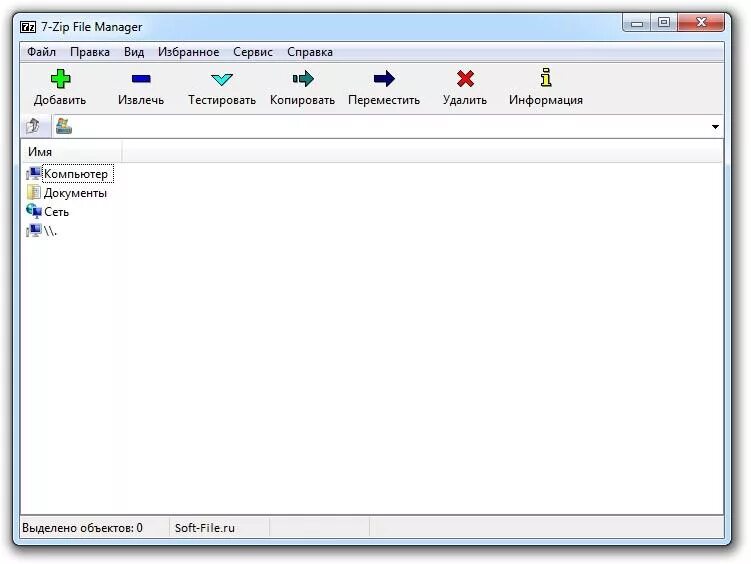Click the Переместить dark arrow icon
This screenshot has width=751, height=564.
(384, 79)
